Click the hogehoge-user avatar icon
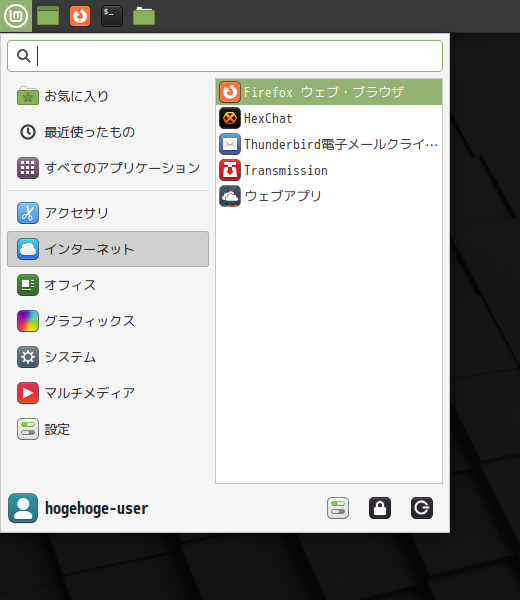This screenshot has width=520, height=600. tap(23, 508)
